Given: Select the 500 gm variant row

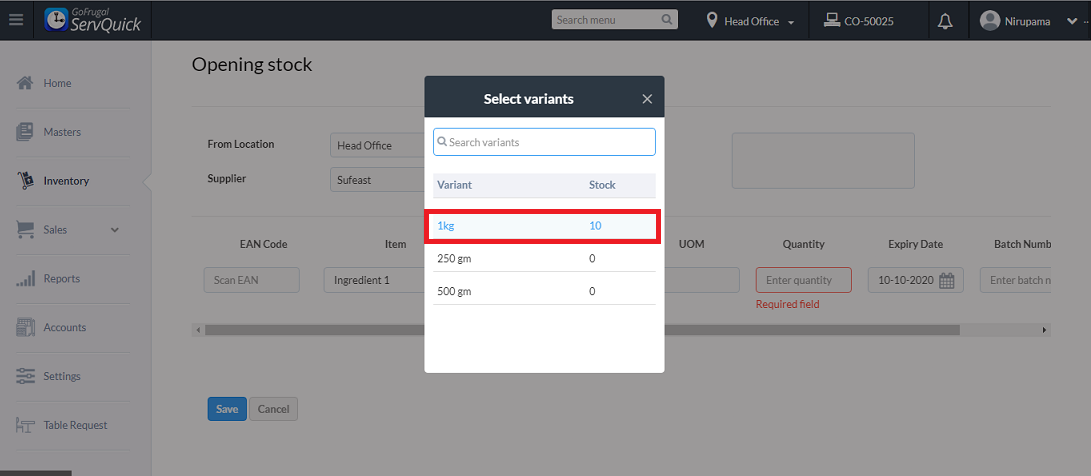Looking at the screenshot, I should click(544, 291).
